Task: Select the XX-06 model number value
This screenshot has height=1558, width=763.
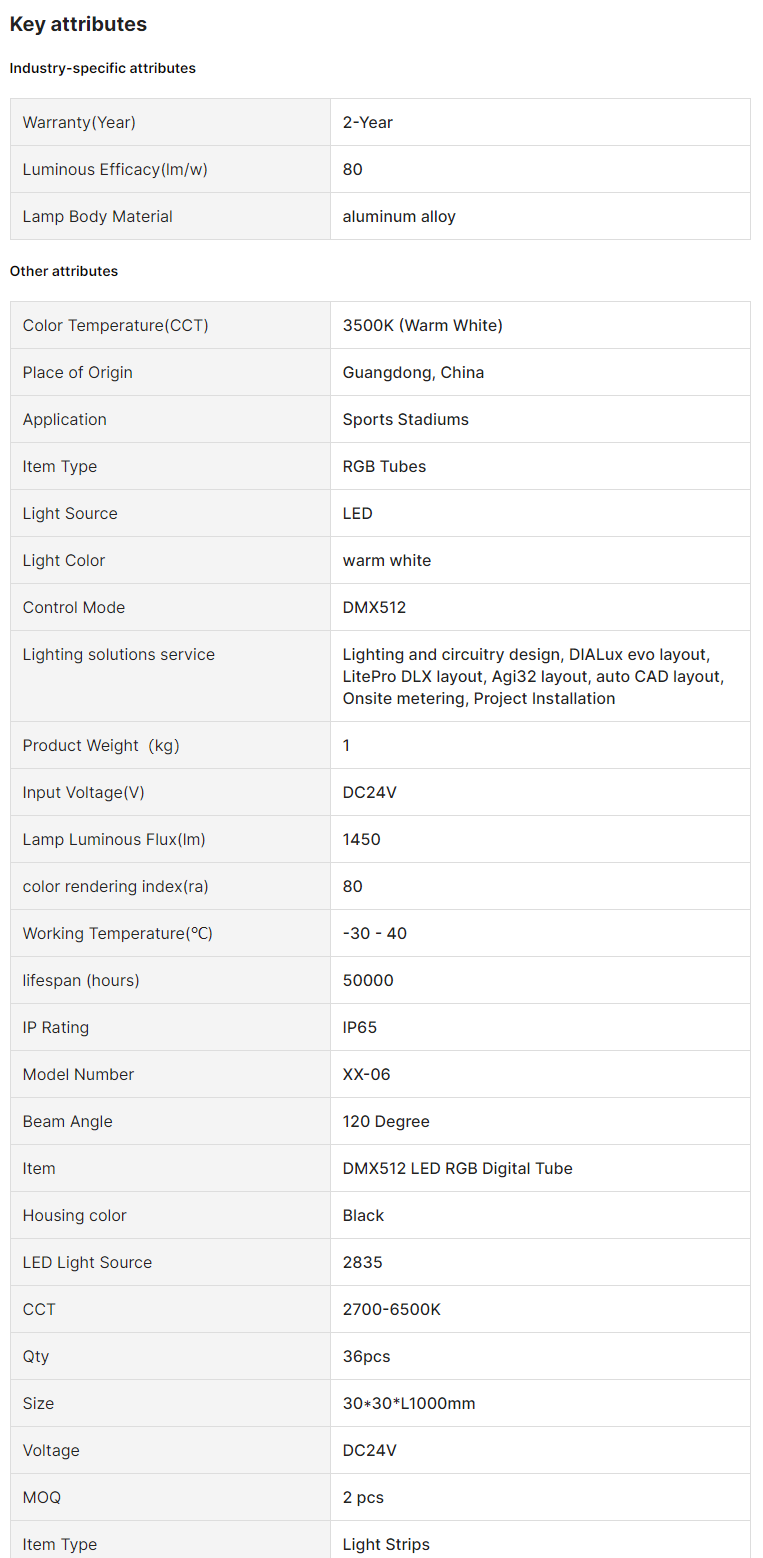Action: pyautogui.click(x=366, y=1074)
